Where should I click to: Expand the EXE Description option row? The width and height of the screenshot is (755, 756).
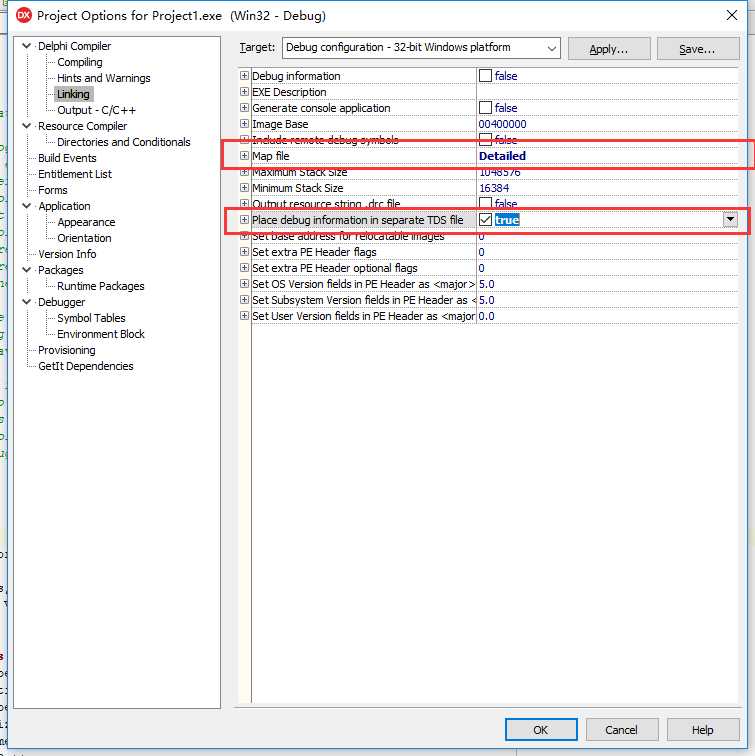coord(244,92)
